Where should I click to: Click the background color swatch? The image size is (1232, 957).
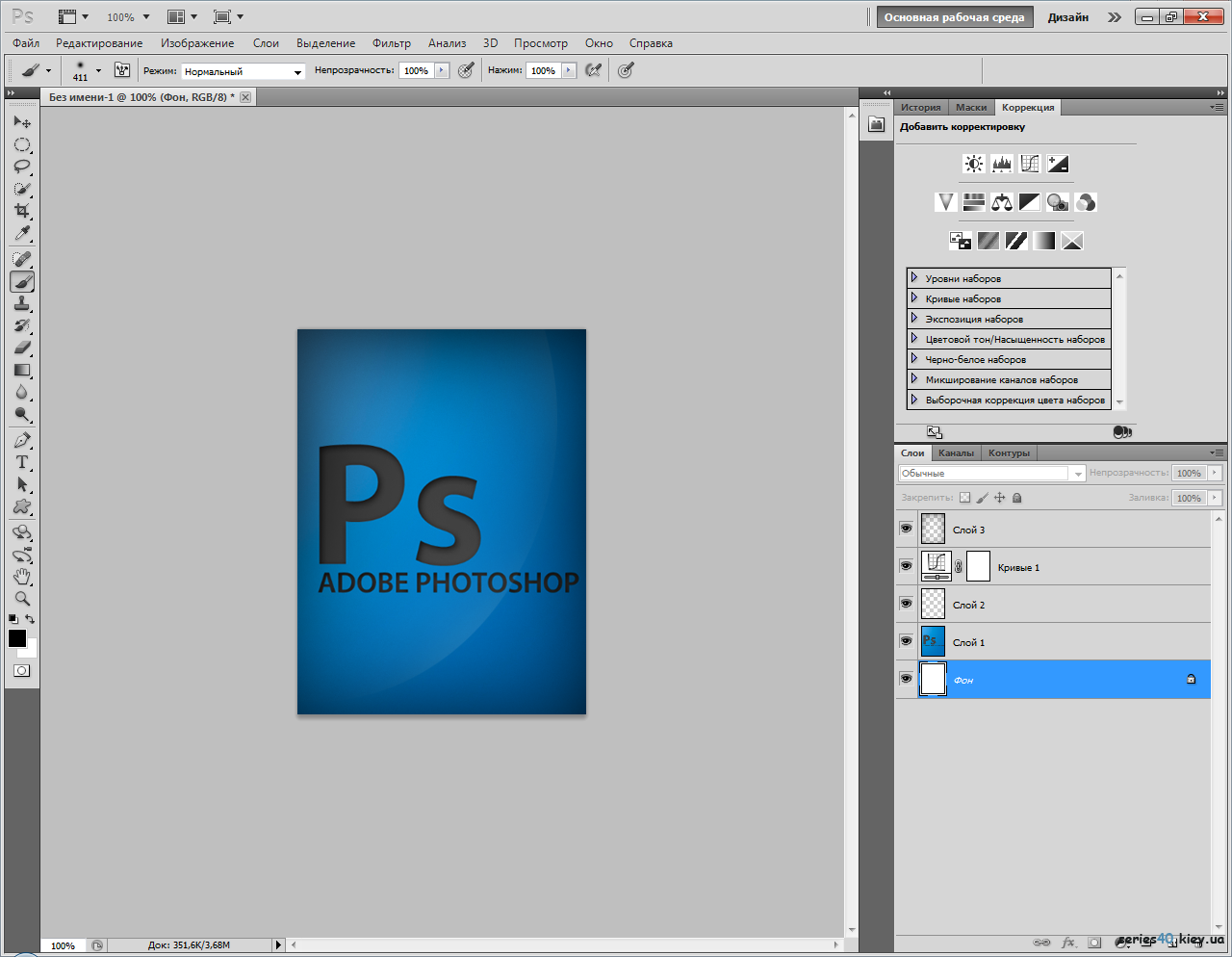pos(31,651)
